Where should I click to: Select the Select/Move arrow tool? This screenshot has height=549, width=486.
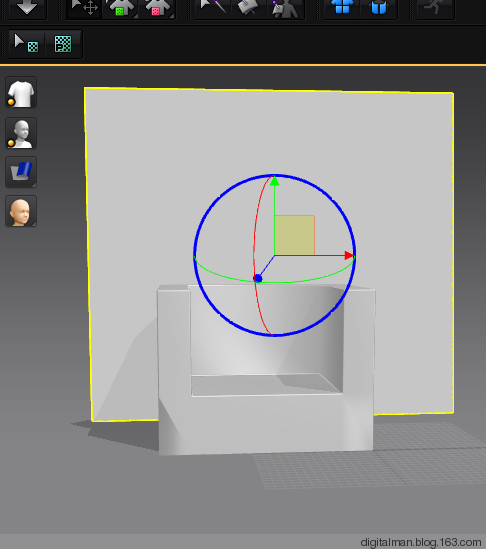pyautogui.click(x=85, y=8)
